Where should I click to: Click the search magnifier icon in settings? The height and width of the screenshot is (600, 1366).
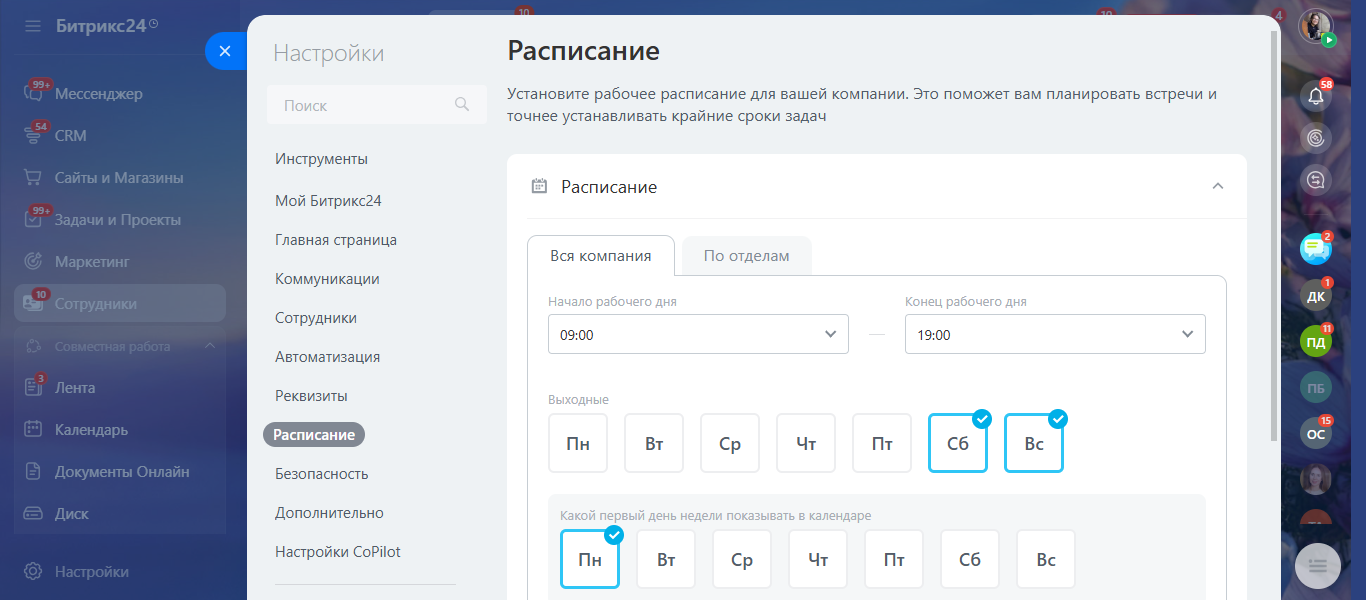coord(461,104)
